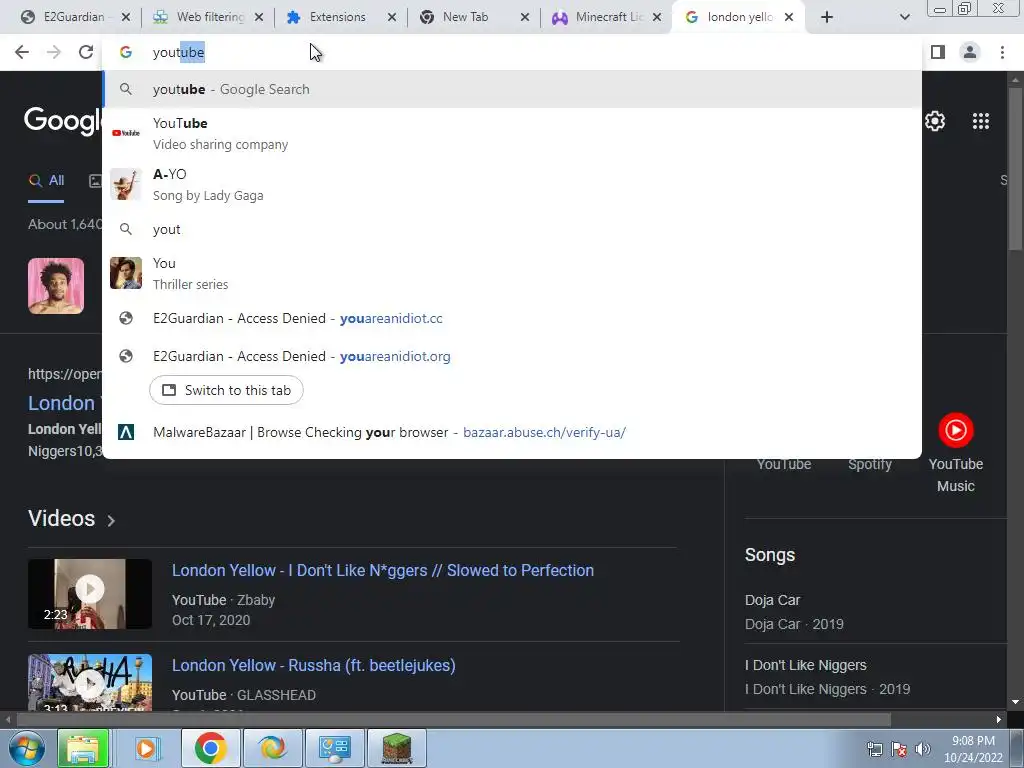Go back to the previous page
This screenshot has width=1024, height=768.
[x=22, y=52]
